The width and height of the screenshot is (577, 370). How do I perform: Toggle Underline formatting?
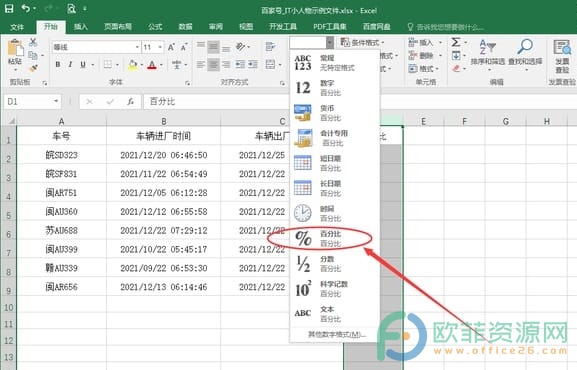click(x=83, y=64)
